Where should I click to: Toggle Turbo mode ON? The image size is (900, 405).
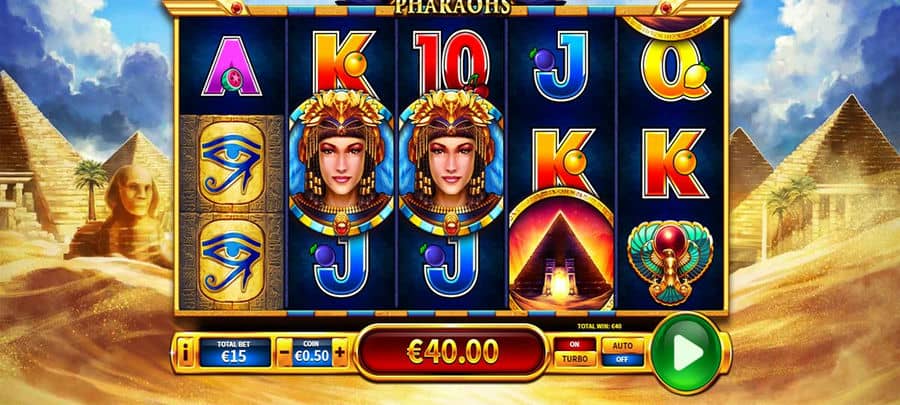(575, 345)
